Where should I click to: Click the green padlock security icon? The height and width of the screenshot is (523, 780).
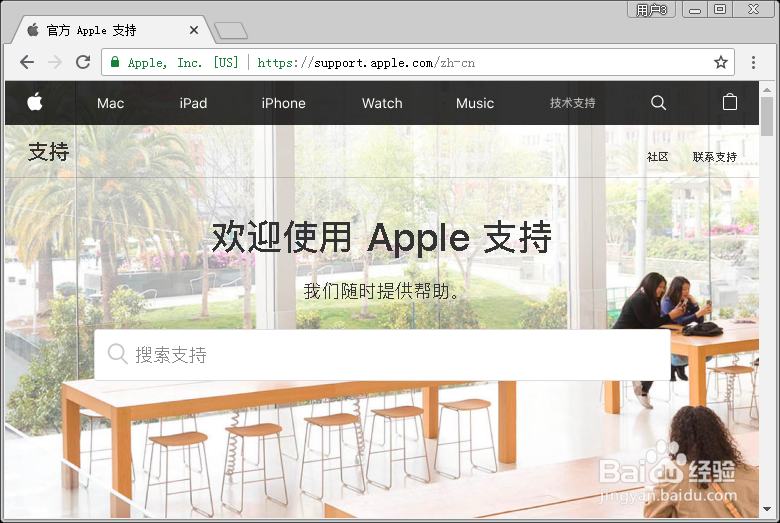tap(115, 62)
